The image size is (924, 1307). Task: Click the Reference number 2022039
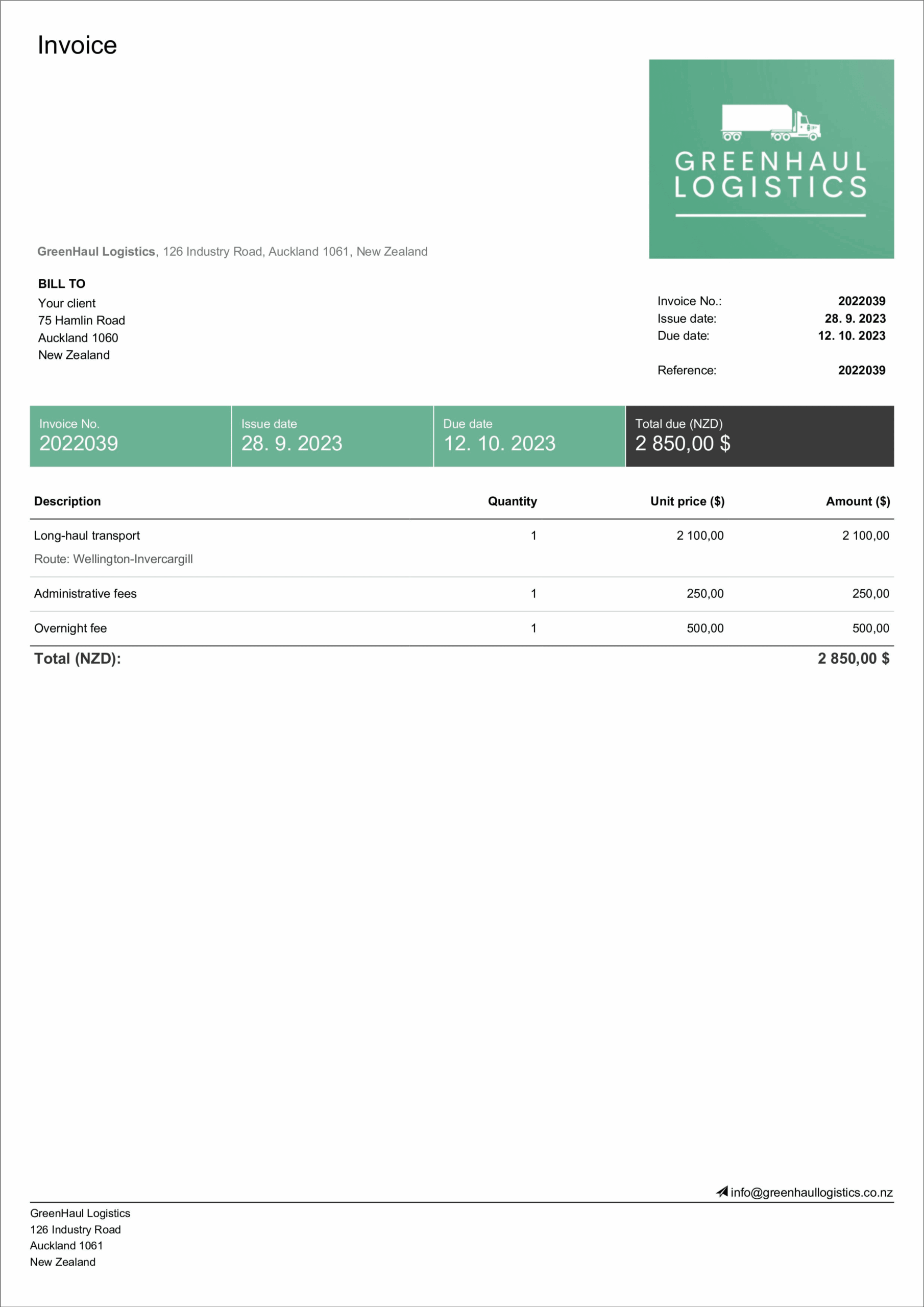(861, 370)
